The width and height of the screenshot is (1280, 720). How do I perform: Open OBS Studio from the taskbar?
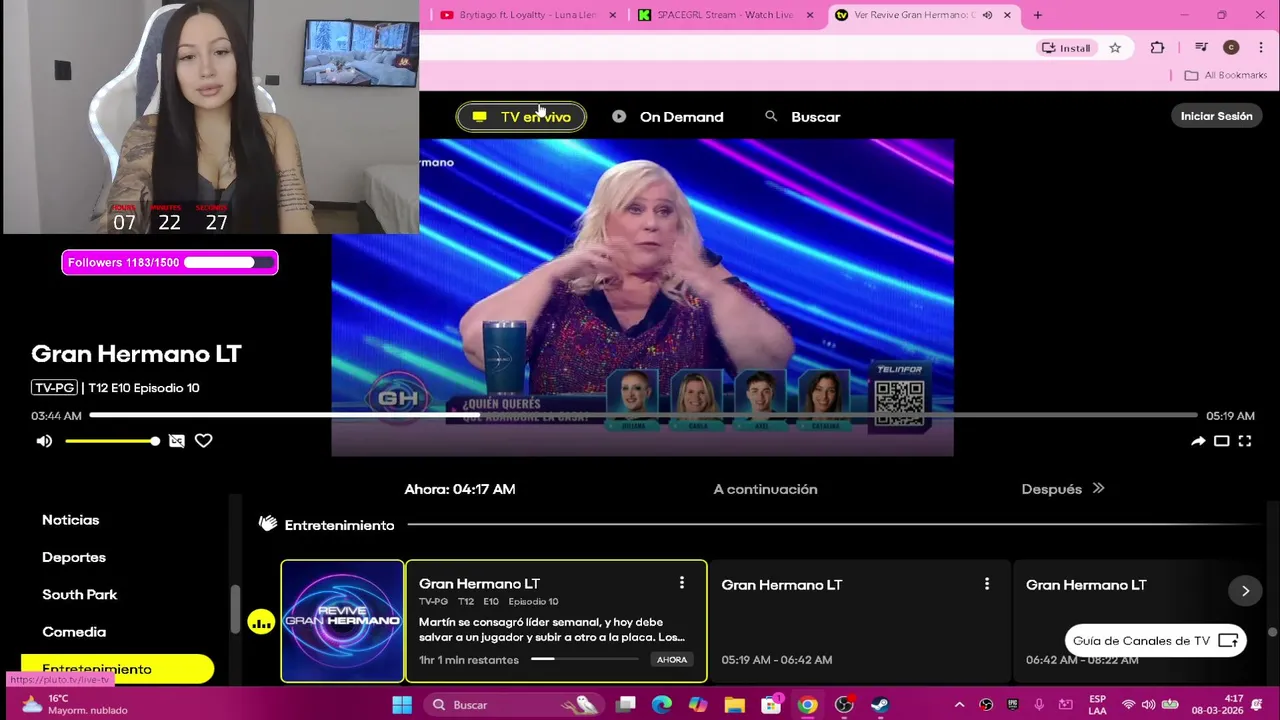pyautogui.click(x=844, y=705)
